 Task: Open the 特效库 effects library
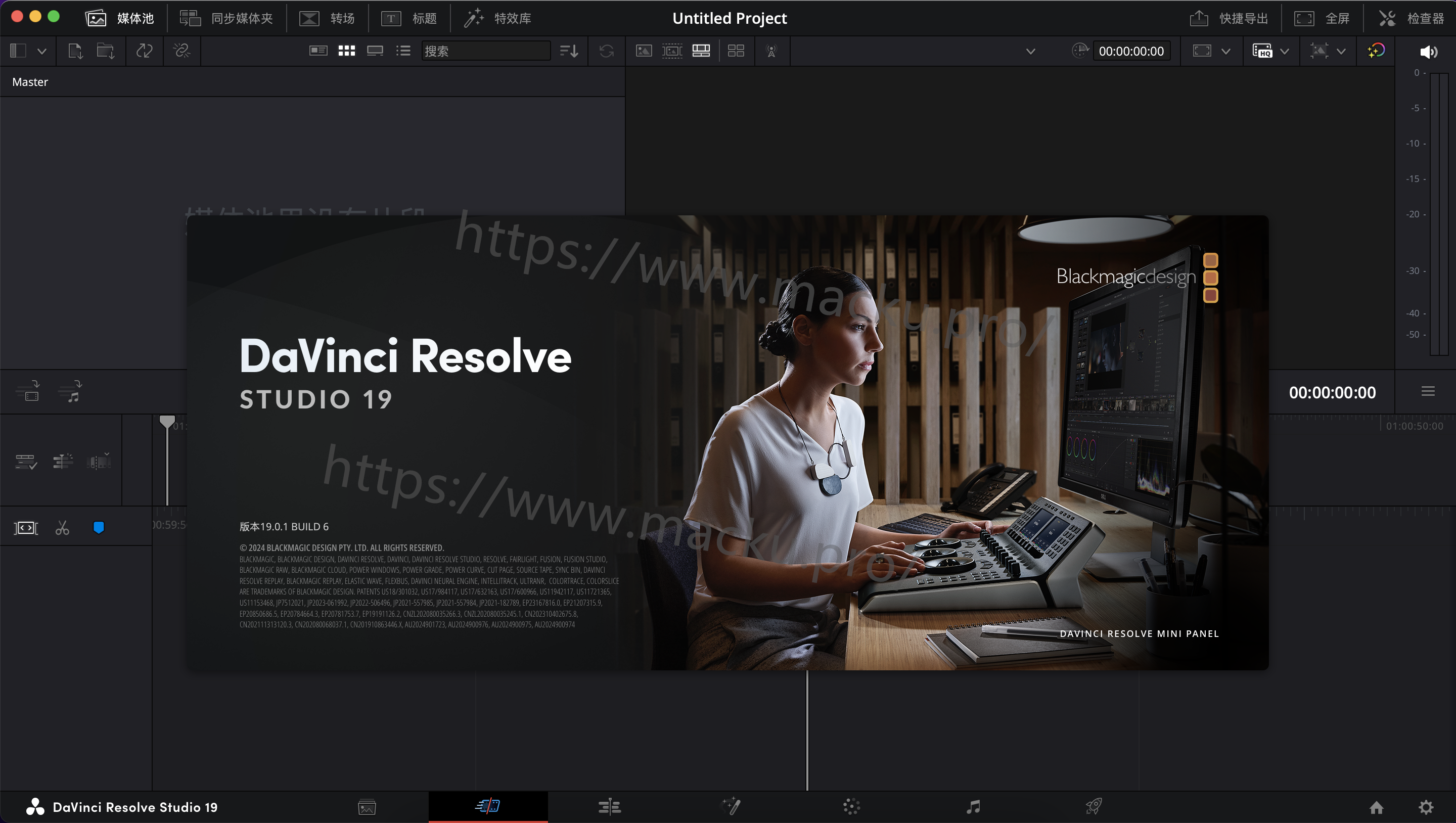point(497,18)
